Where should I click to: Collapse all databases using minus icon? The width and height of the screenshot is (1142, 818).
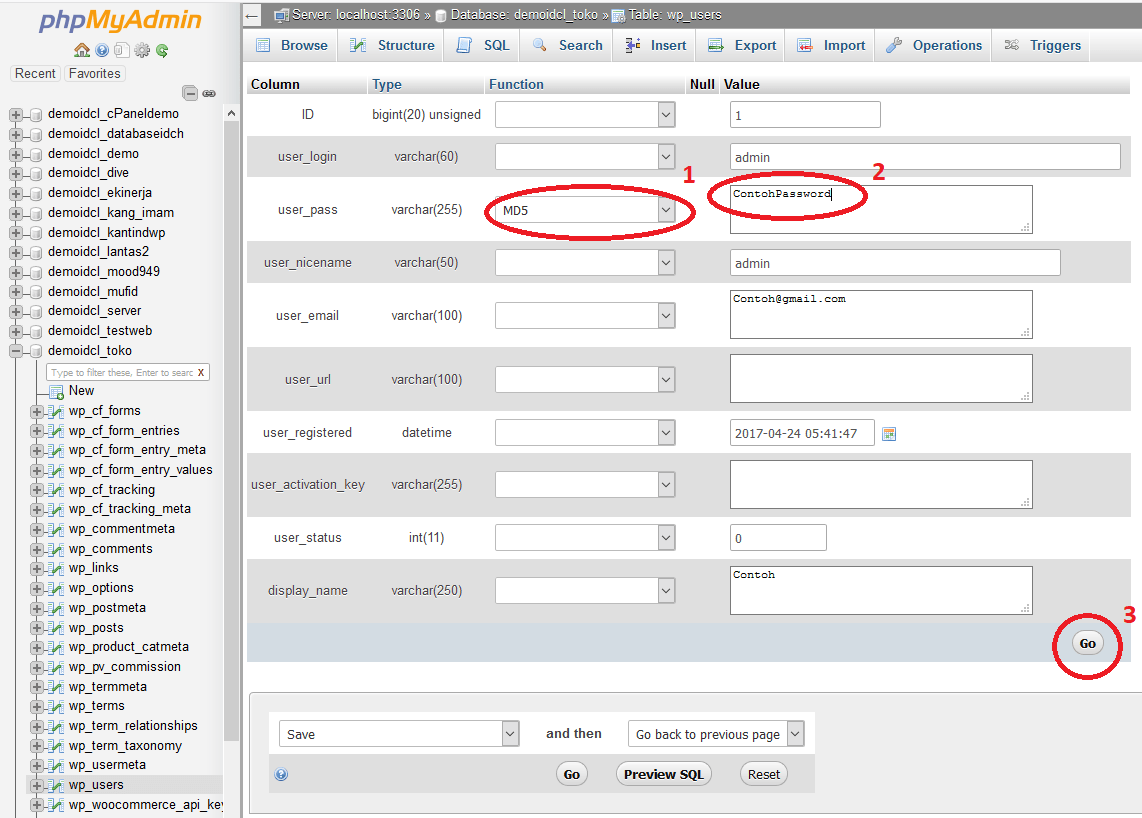pos(190,92)
